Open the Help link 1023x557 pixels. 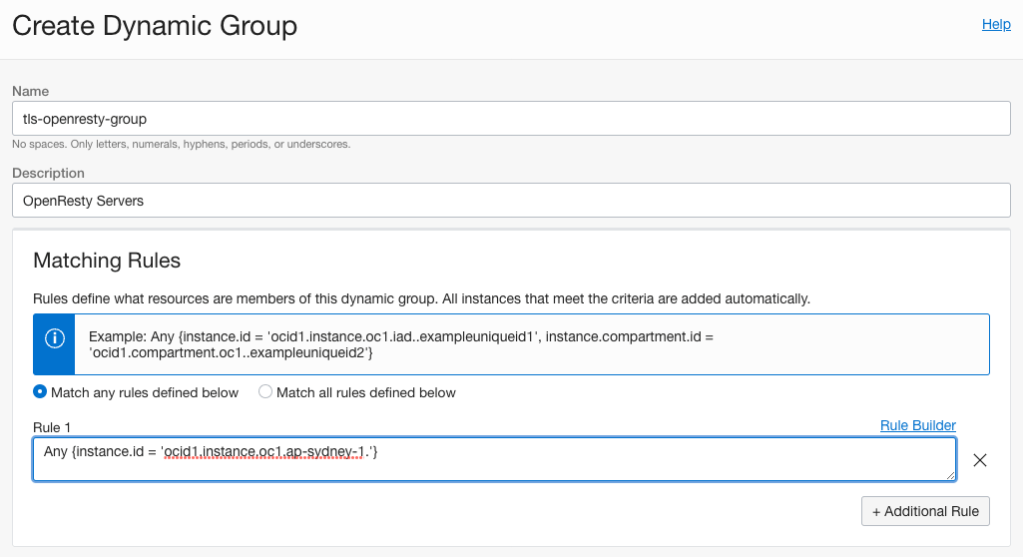(x=995, y=24)
